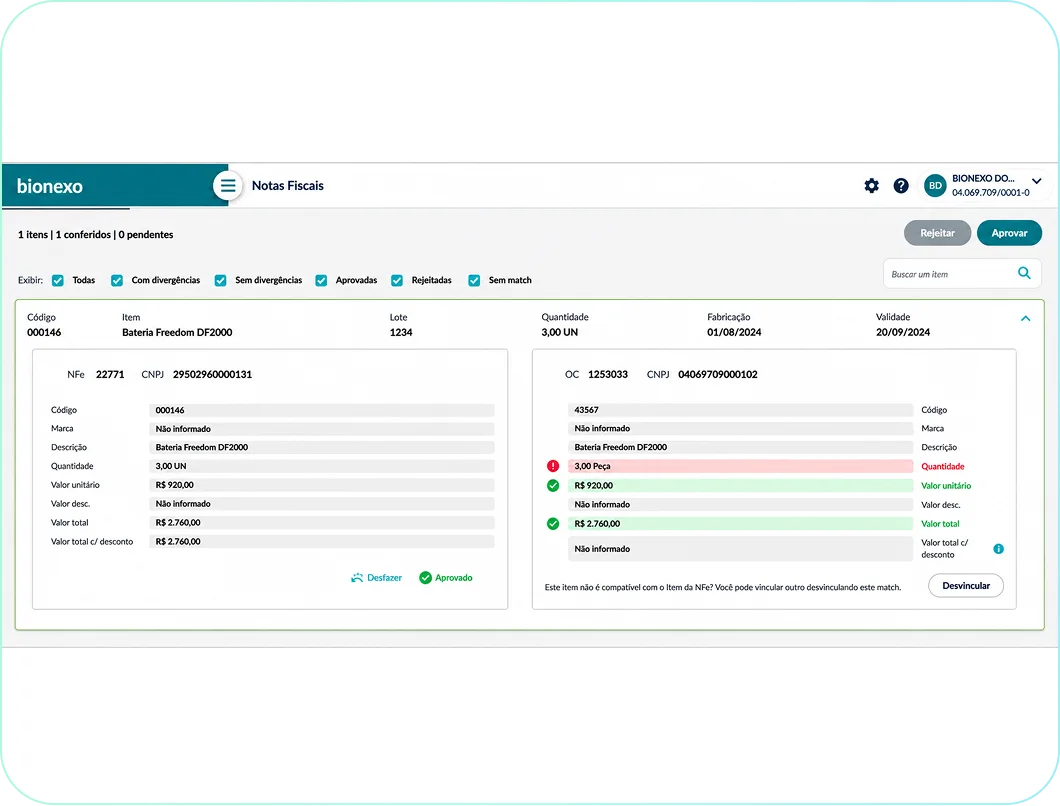Collapse the Bateria Freedom DF2000 item card
The image size is (1060, 806).
(1026, 318)
